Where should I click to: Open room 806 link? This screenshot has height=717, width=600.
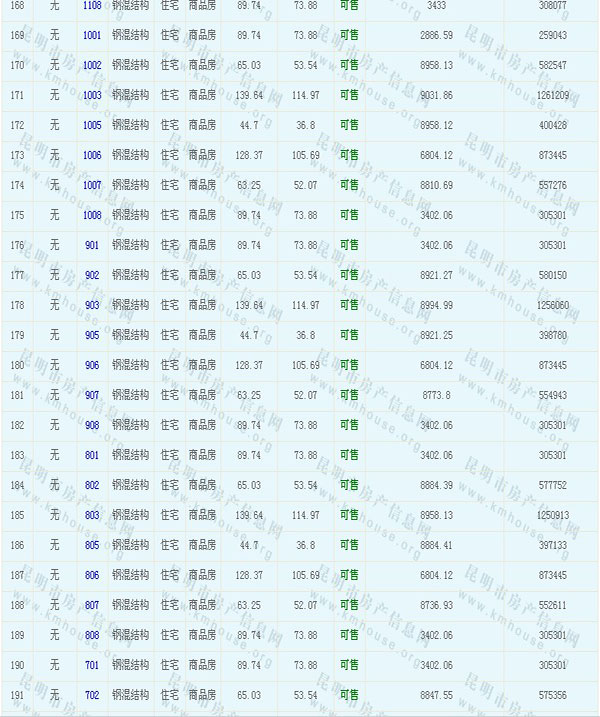(92, 576)
